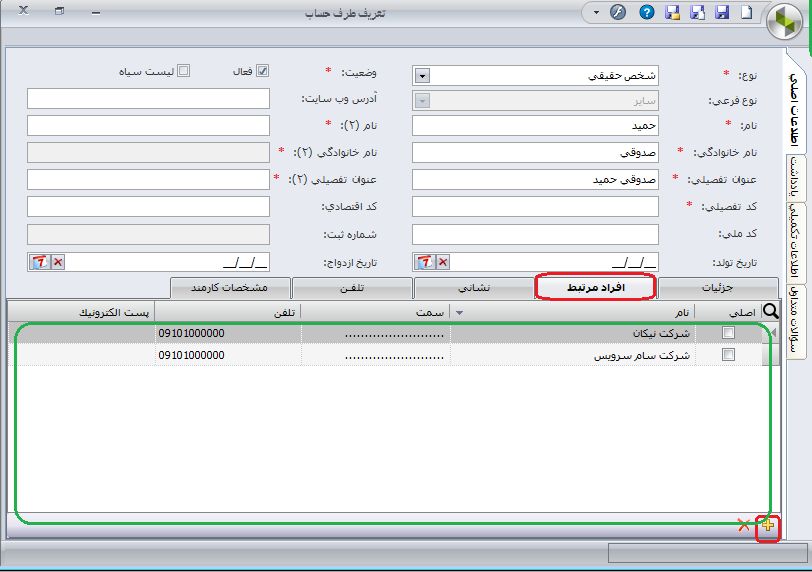Click the blank new document icon in toolbar
812x572 pixels.
click(x=746, y=12)
